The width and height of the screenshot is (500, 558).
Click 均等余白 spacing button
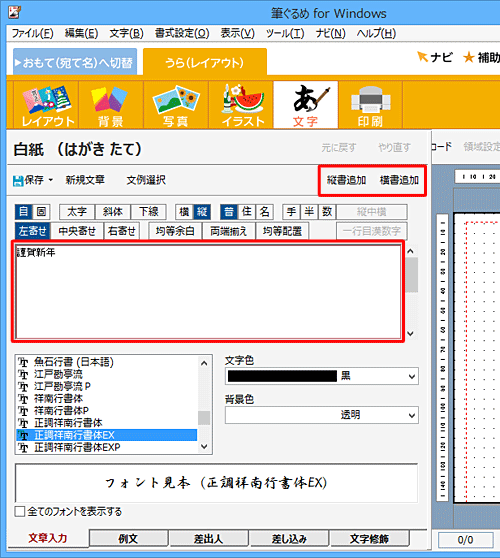click(x=175, y=231)
